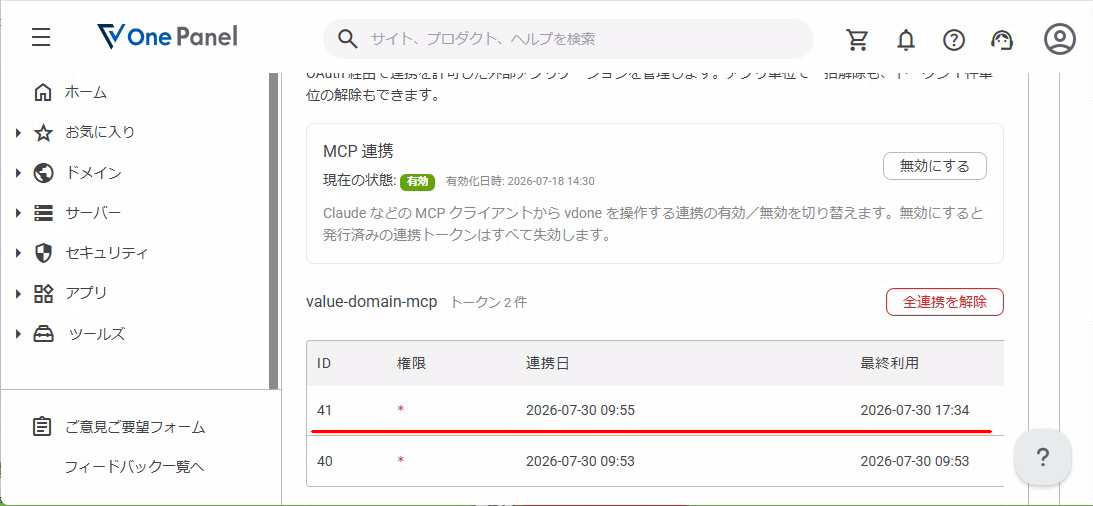Viewport: 1093px width, 506px height.
Task: Click the permission asterisk in row 41
Action: tap(401, 409)
